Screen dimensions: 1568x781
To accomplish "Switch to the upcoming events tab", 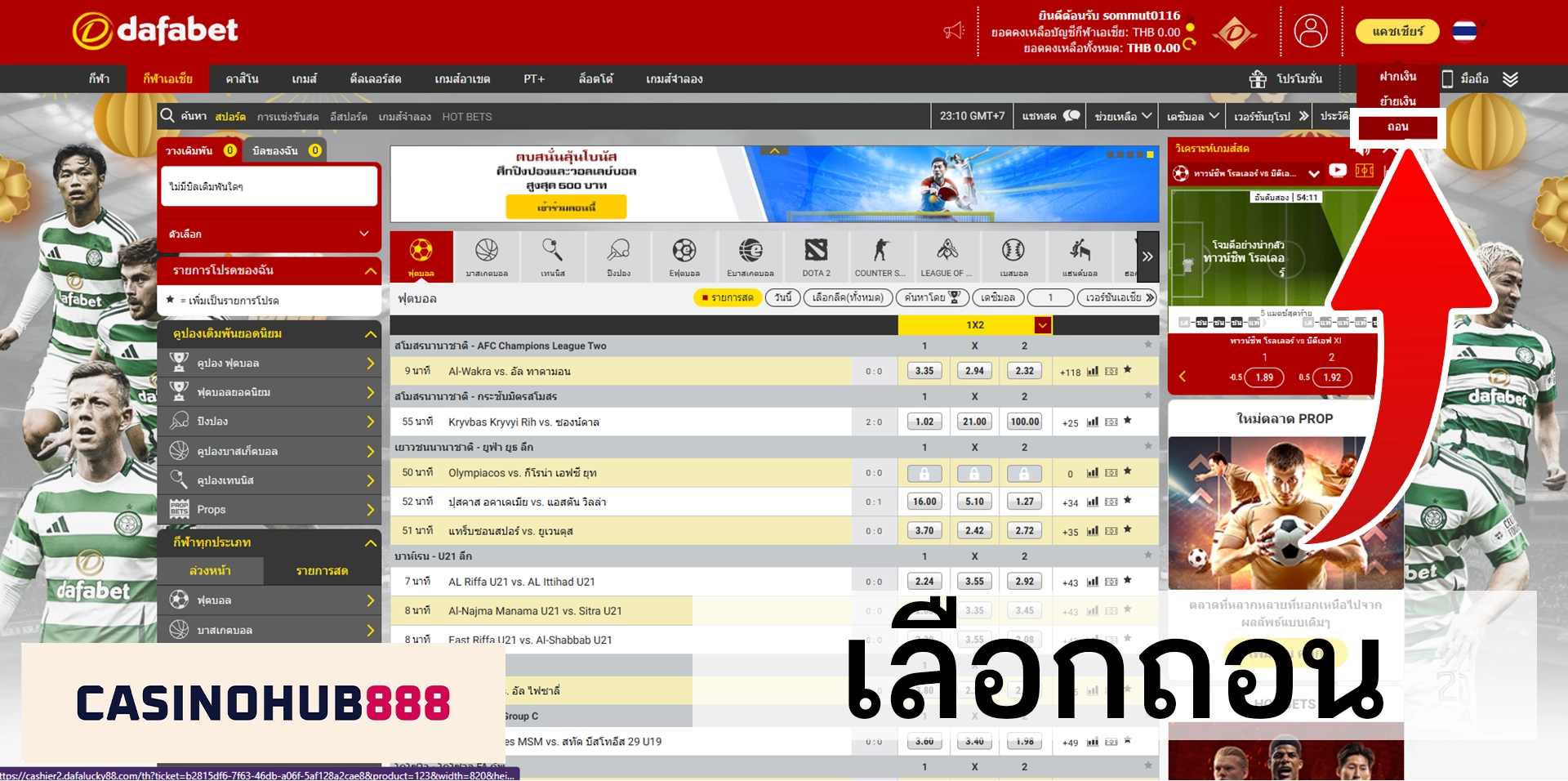I will click(210, 571).
